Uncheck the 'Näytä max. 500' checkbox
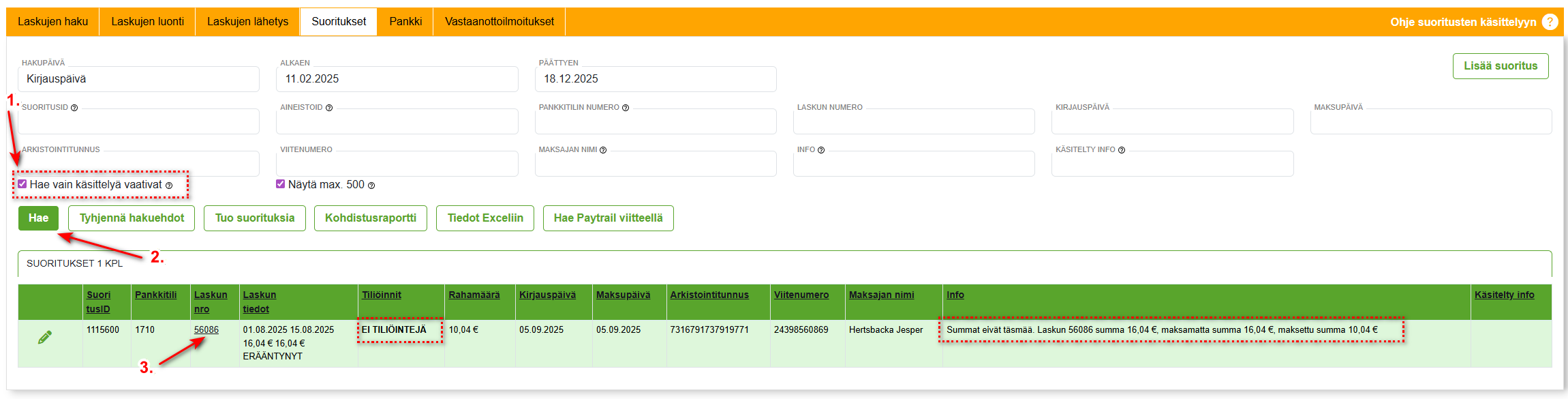 pos(280,184)
